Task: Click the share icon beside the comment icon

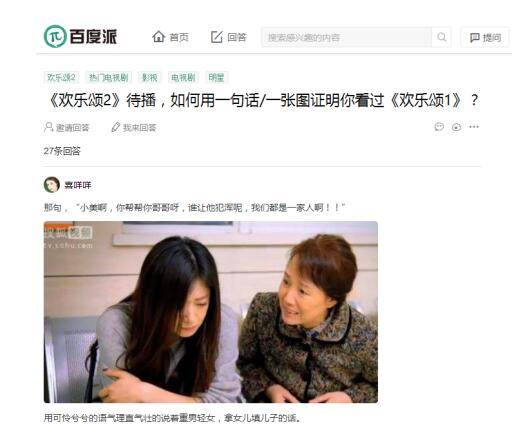Action: (457, 127)
